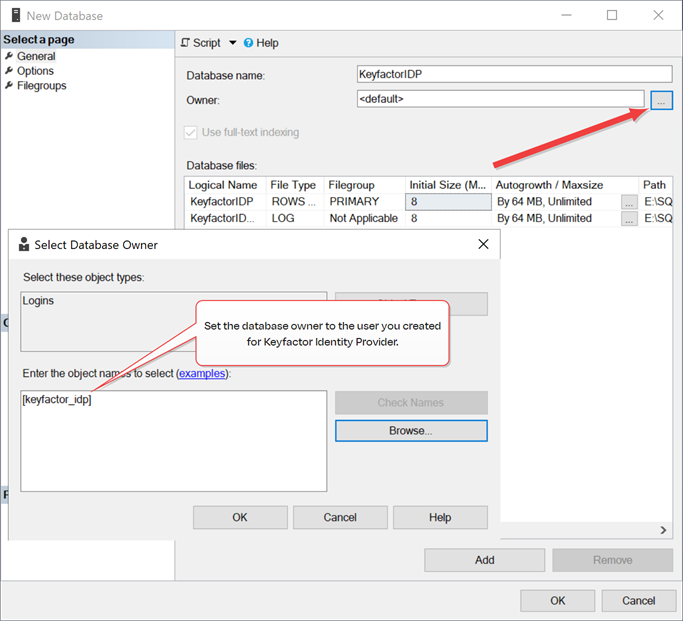Select the Initial Size cell showing 8
This screenshot has width=683, height=621.
[x=448, y=202]
